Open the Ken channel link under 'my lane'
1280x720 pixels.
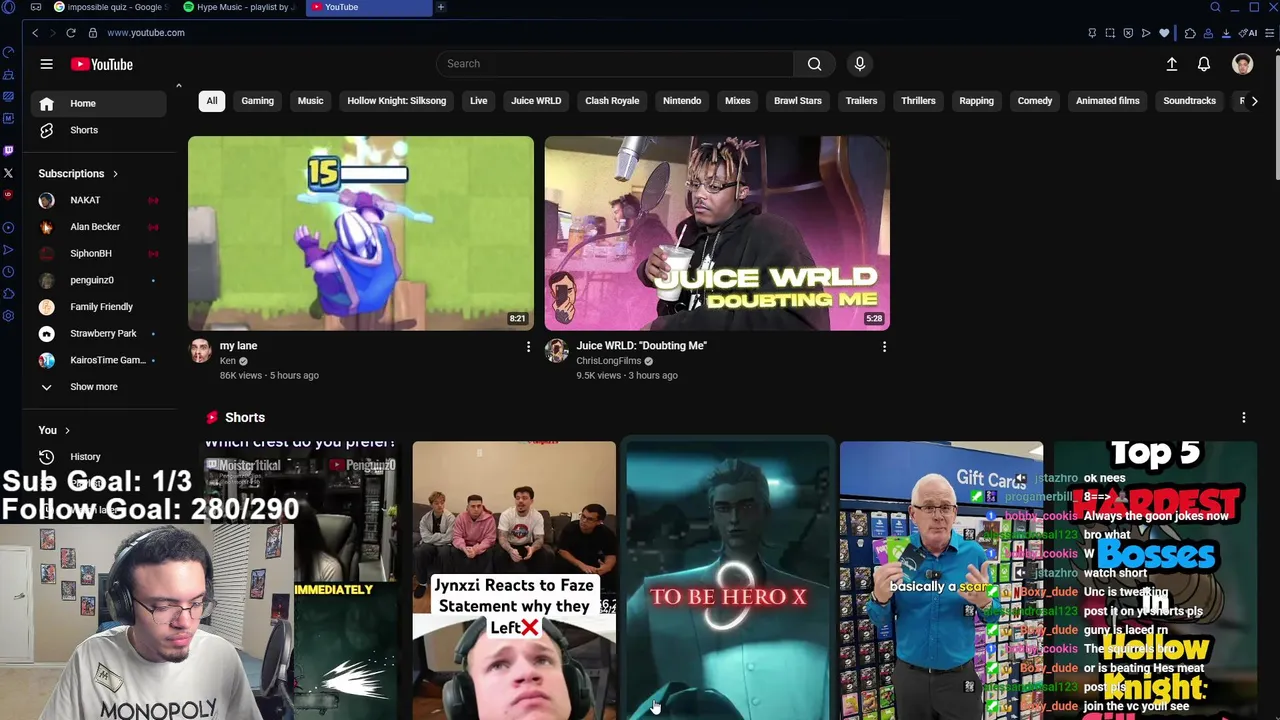coord(228,361)
